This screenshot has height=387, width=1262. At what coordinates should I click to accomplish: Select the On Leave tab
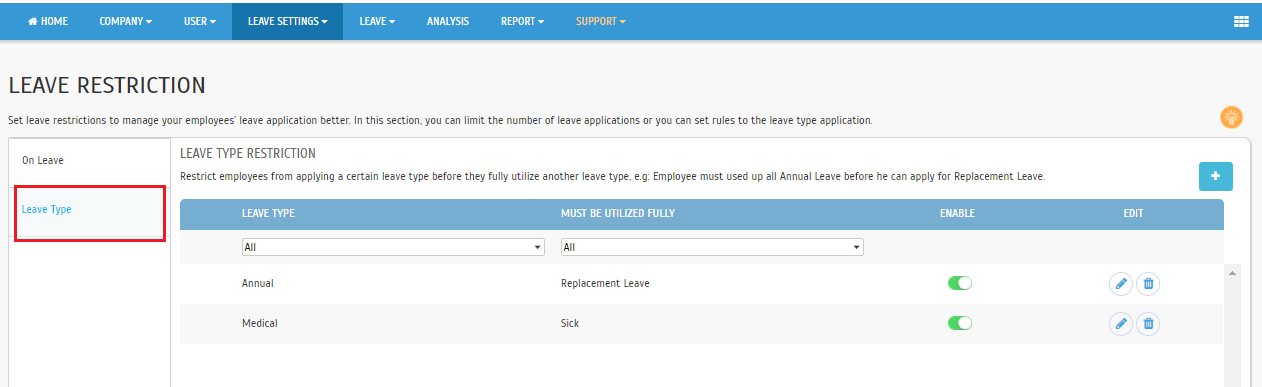tap(90, 161)
